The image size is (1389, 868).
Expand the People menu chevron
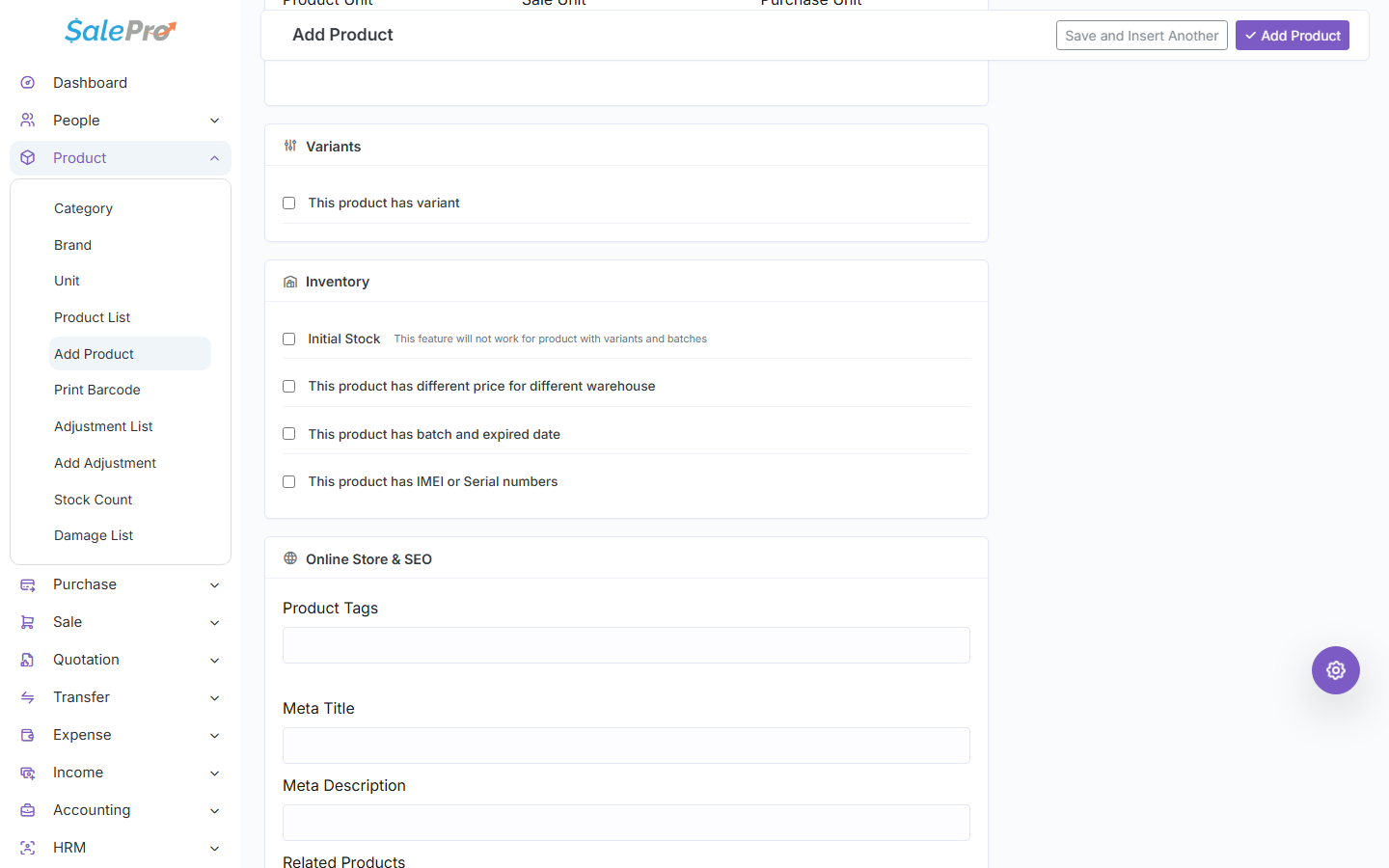tap(215, 121)
